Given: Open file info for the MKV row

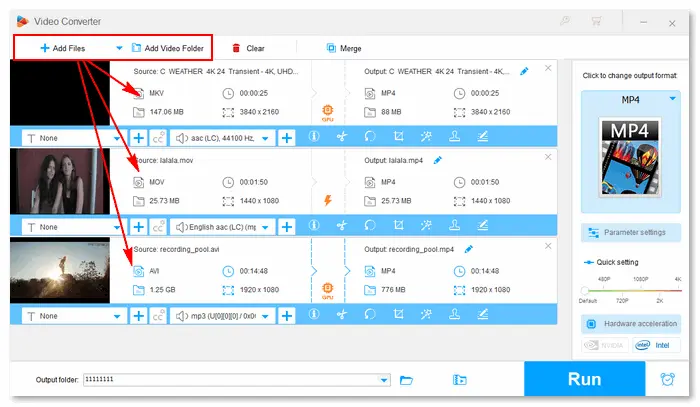Looking at the screenshot, I should pyautogui.click(x=314, y=137).
